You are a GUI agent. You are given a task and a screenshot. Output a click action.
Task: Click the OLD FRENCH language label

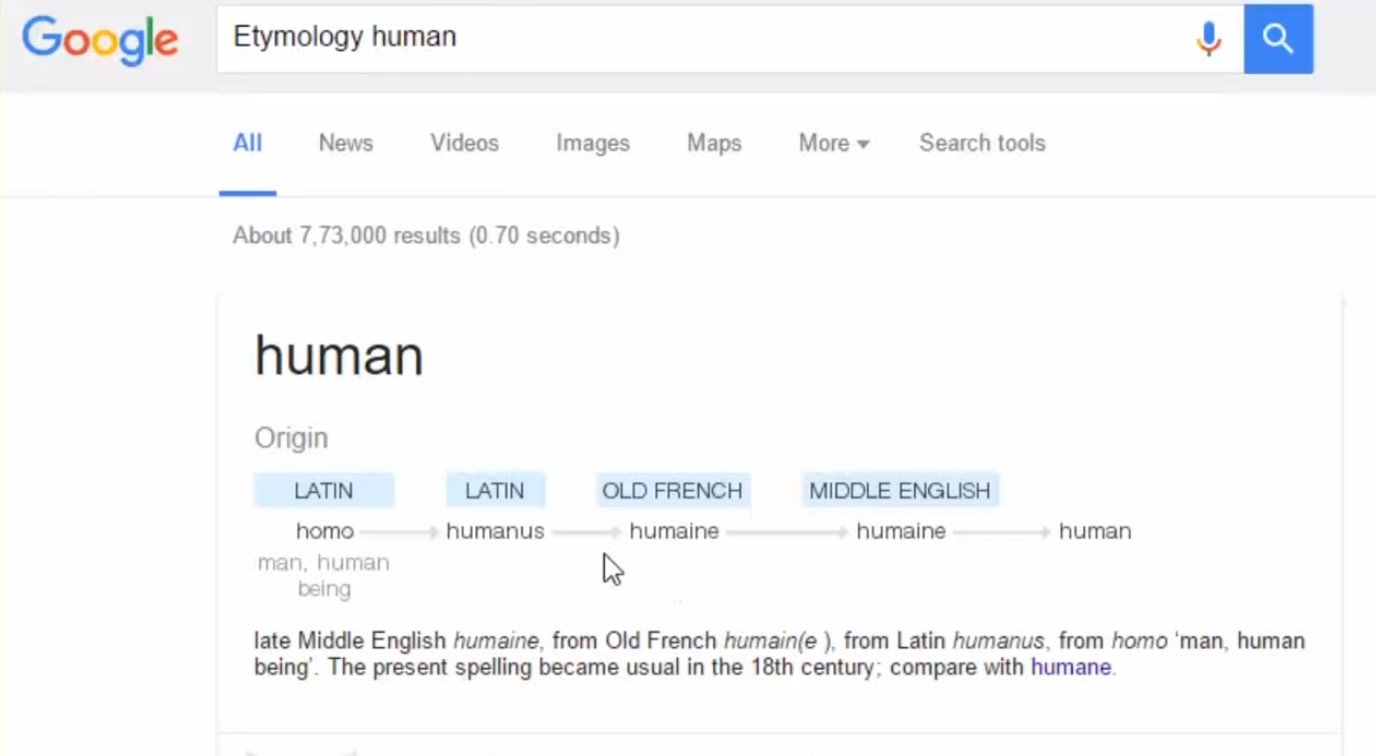(x=672, y=491)
